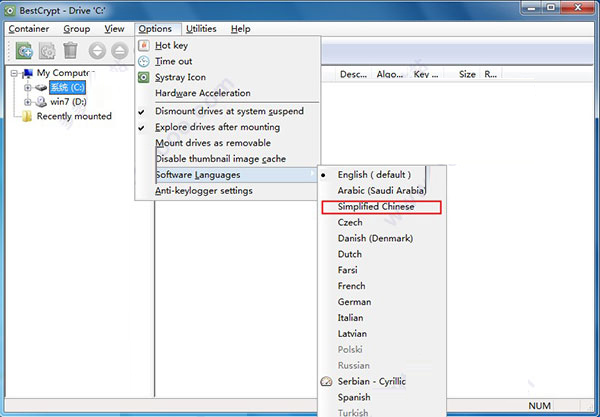The width and height of the screenshot is (600, 417).
Task: Toggle Dismount drives at system suspend
Action: pos(228,111)
